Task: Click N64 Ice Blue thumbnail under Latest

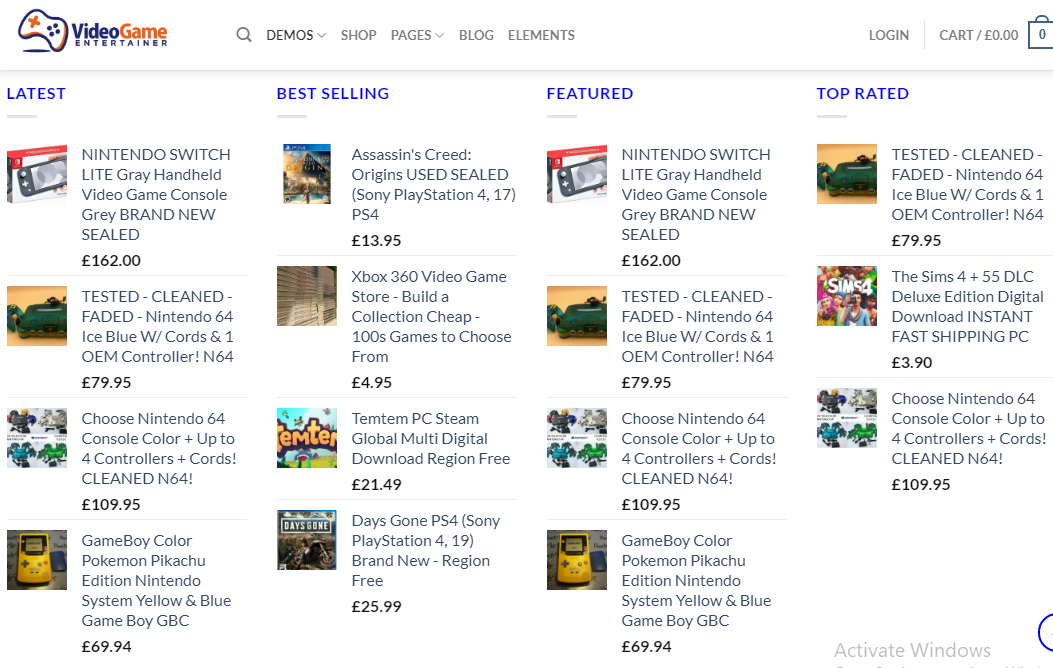Action: pos(37,316)
